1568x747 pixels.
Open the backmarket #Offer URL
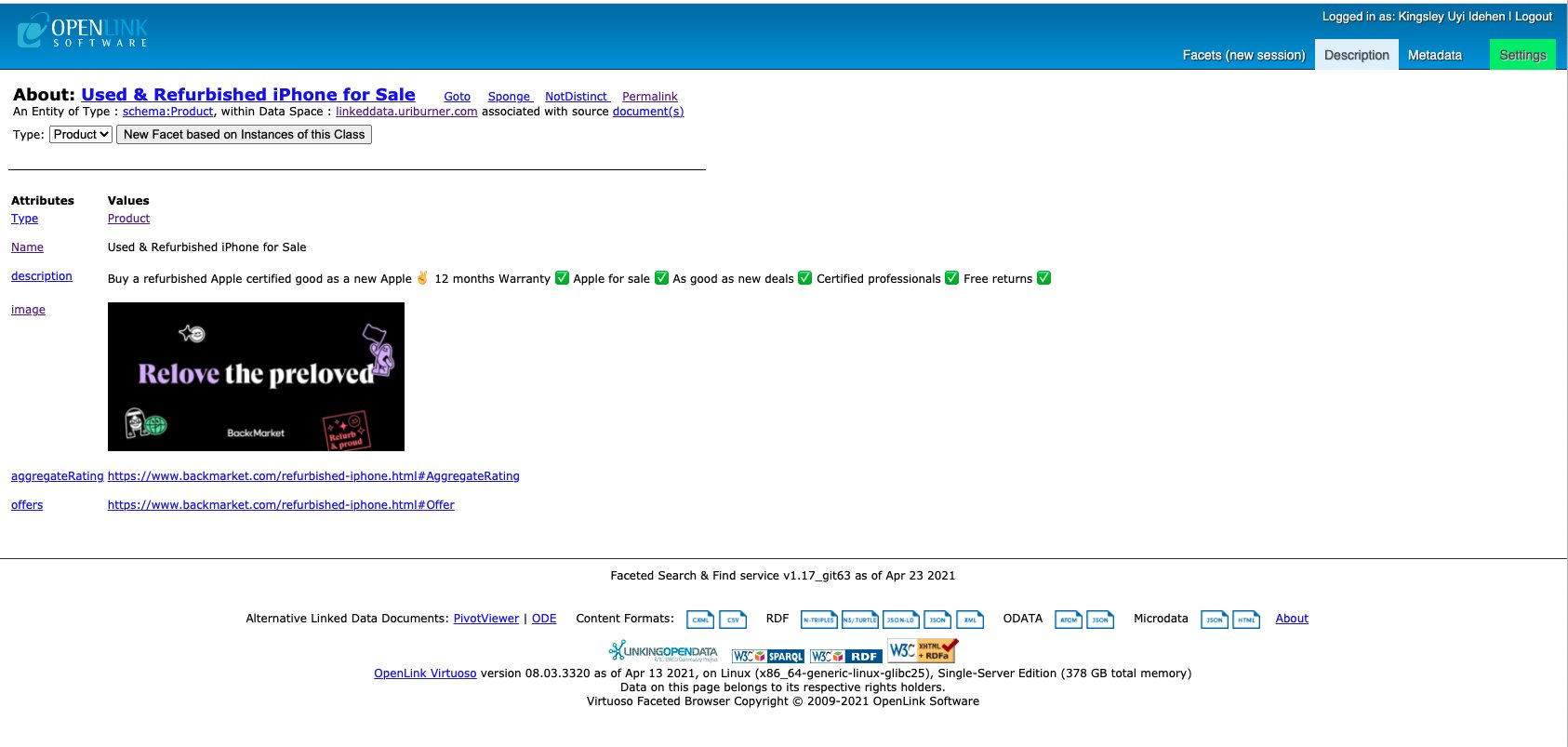tap(281, 505)
